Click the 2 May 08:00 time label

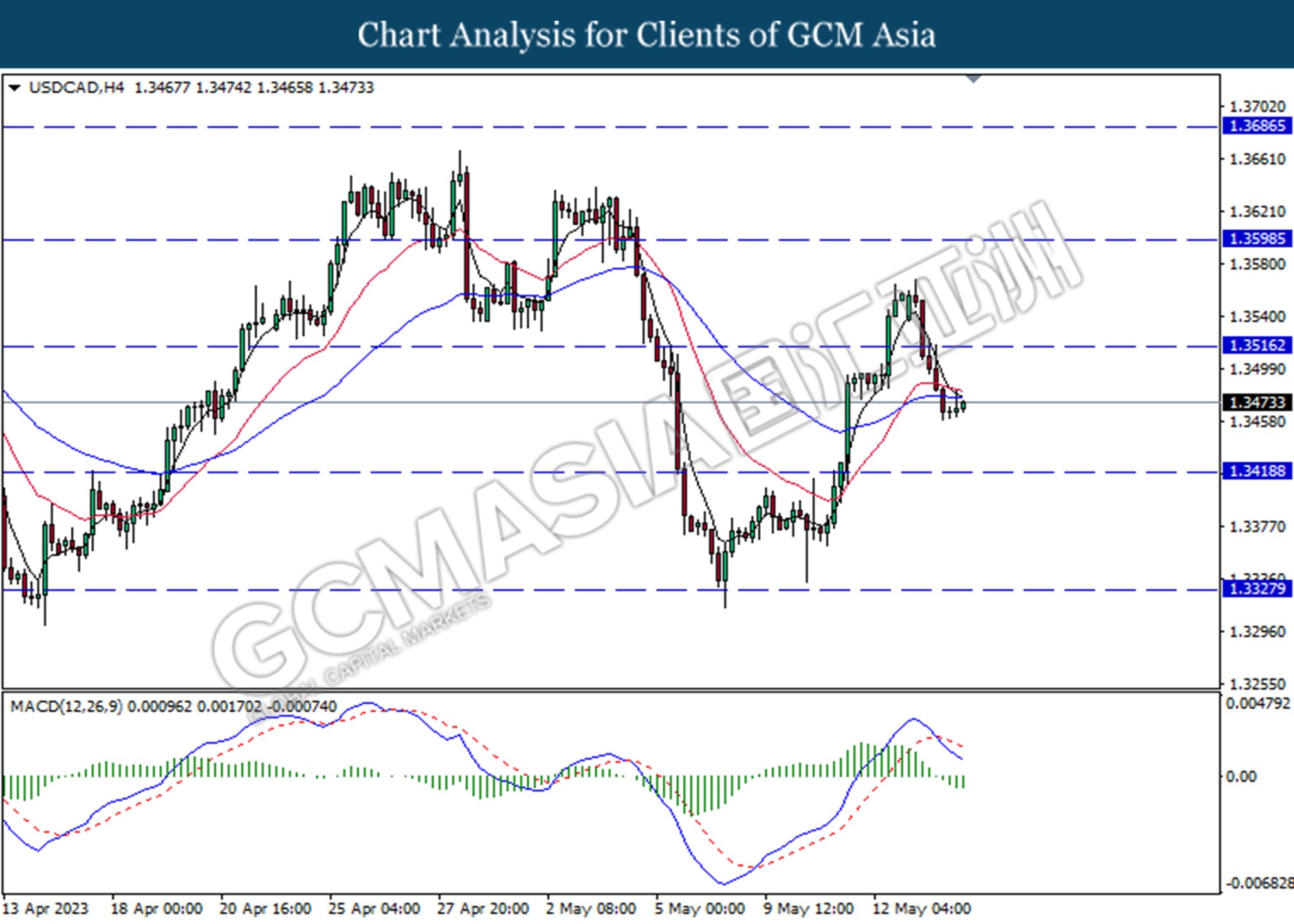coord(591,909)
